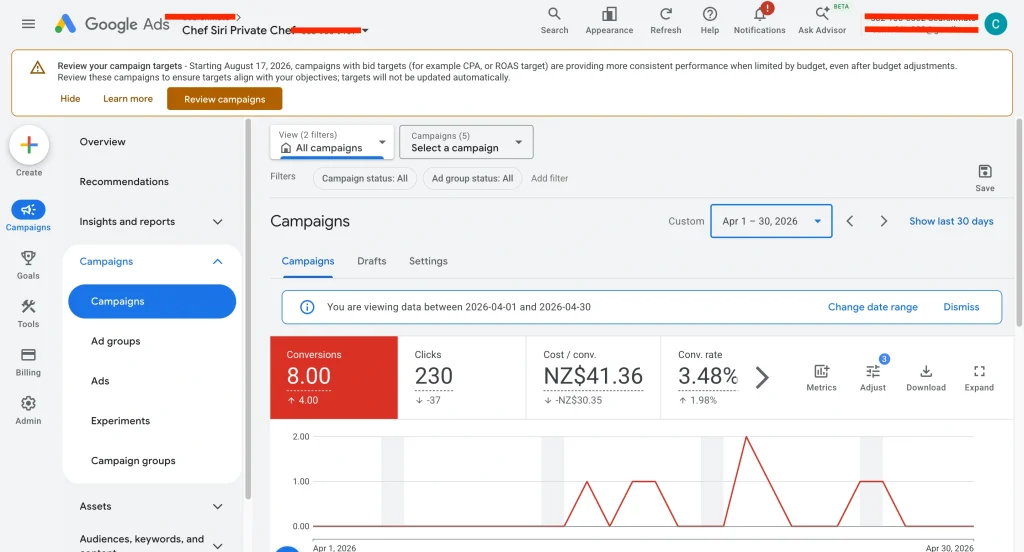Open Ad groups in the navigation
1024x552 pixels.
pos(116,341)
